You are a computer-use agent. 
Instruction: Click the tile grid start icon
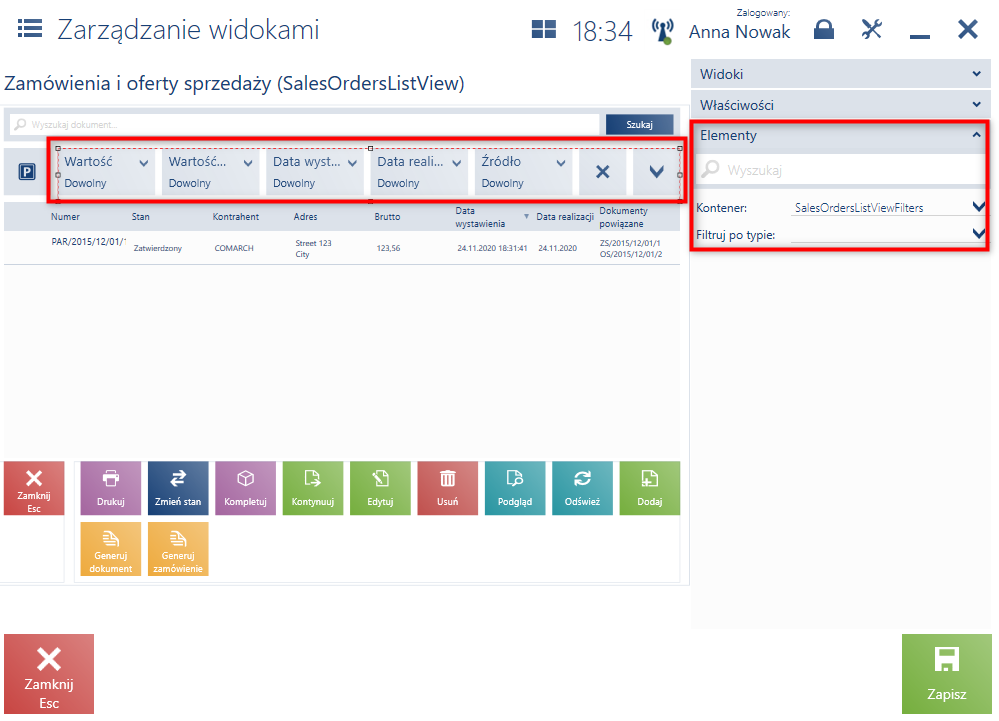[x=543, y=29]
